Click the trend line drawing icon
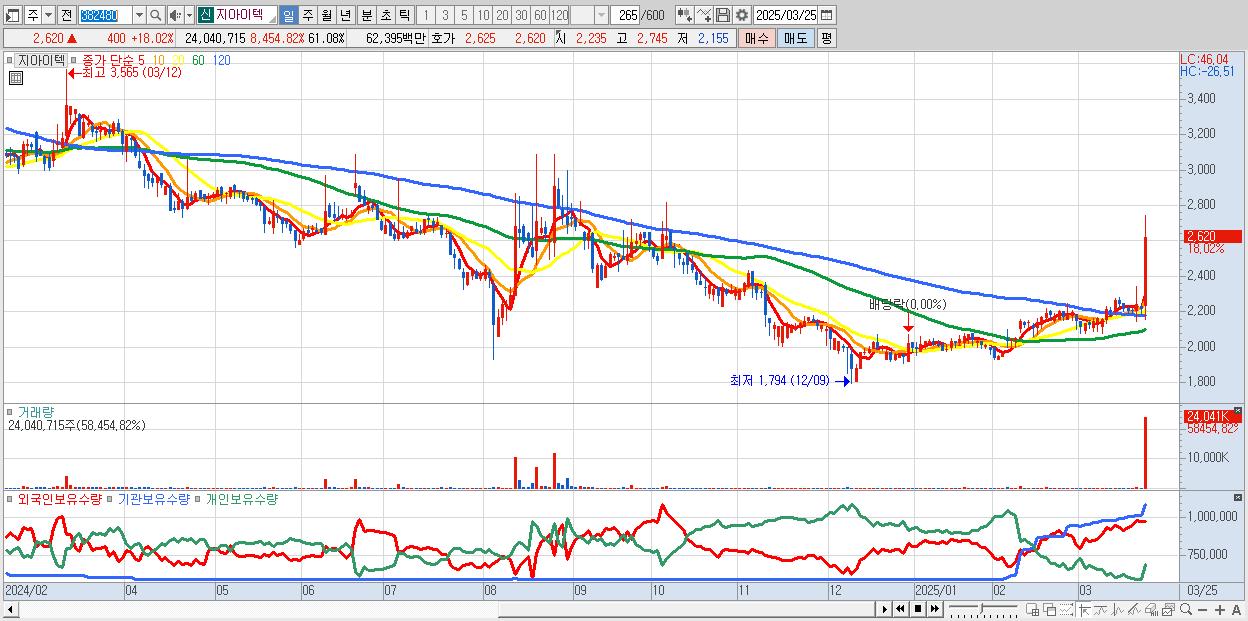1248x621 pixels. point(1134,609)
